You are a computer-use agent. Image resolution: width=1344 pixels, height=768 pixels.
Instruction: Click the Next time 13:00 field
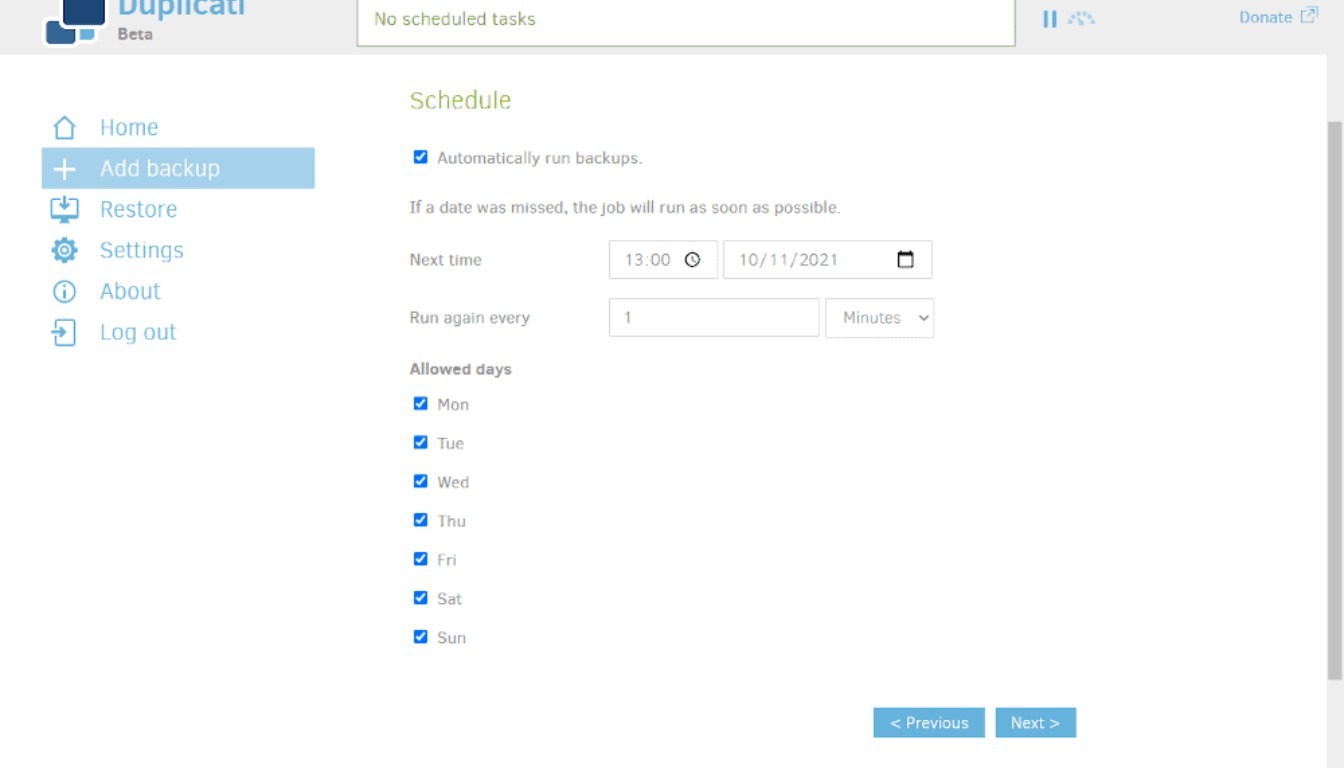click(663, 260)
